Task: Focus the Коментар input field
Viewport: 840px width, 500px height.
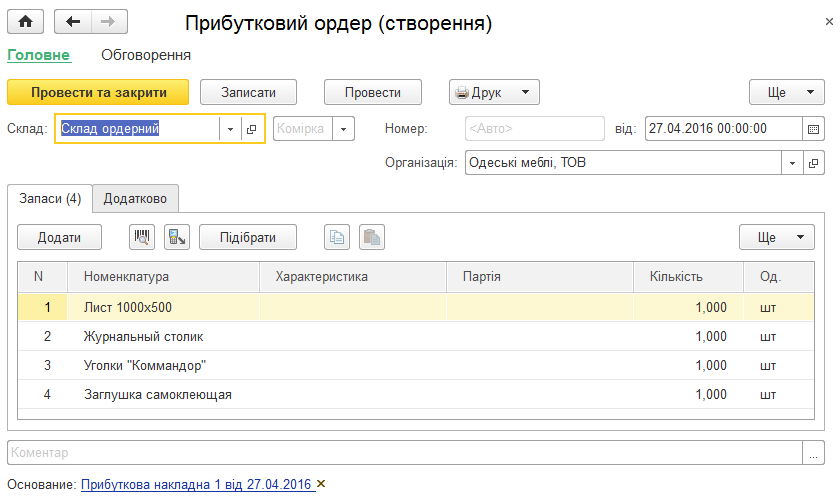Action: tap(405, 453)
